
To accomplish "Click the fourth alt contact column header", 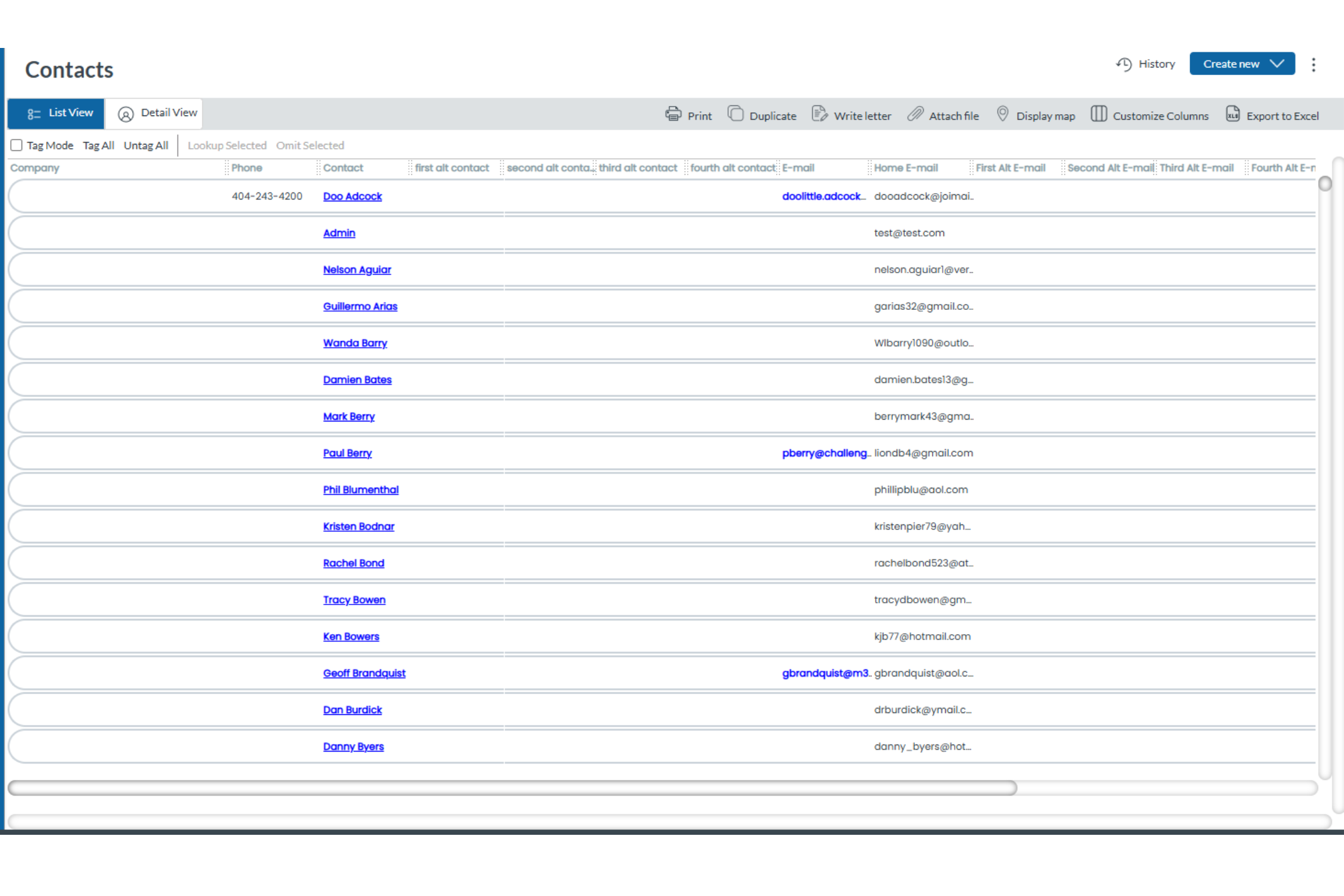I will pos(733,168).
